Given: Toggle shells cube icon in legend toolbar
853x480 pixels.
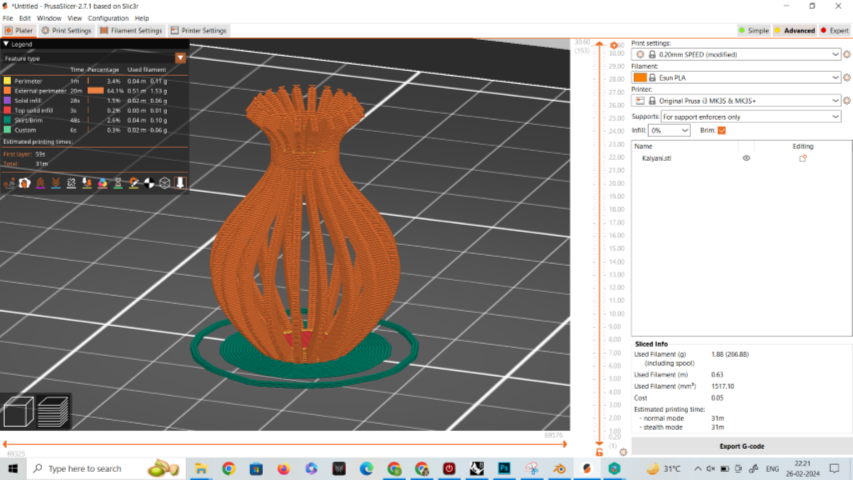Looking at the screenshot, I should [x=165, y=183].
